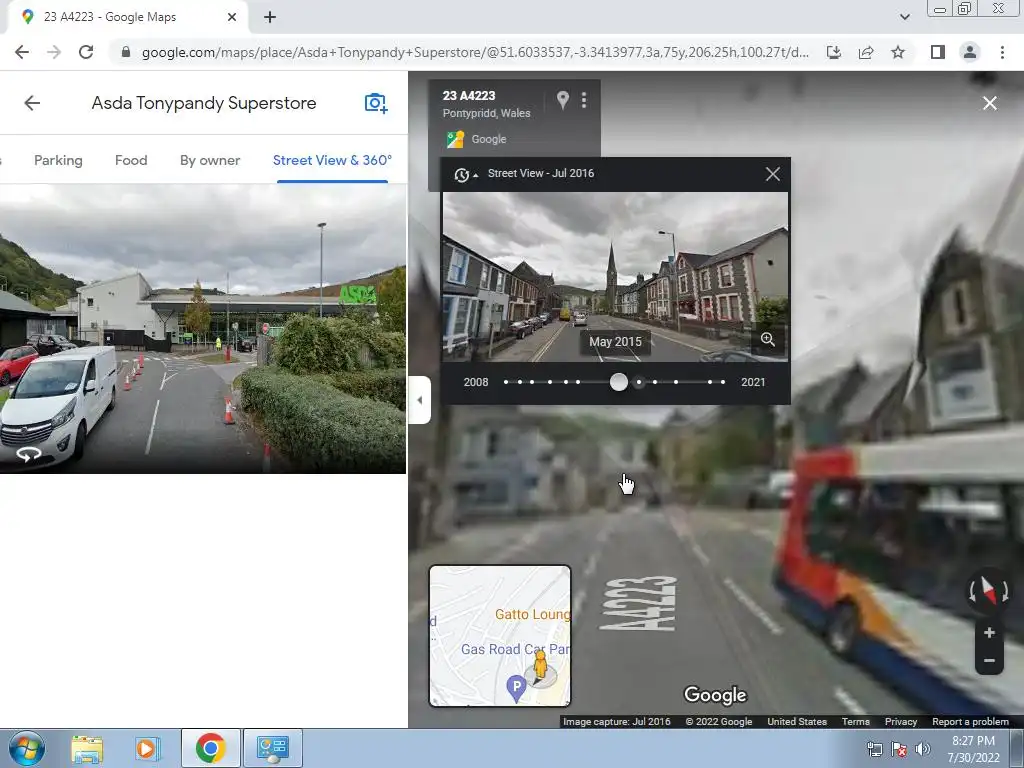
Task: Exit Street View with the X button
Action: (x=989, y=103)
